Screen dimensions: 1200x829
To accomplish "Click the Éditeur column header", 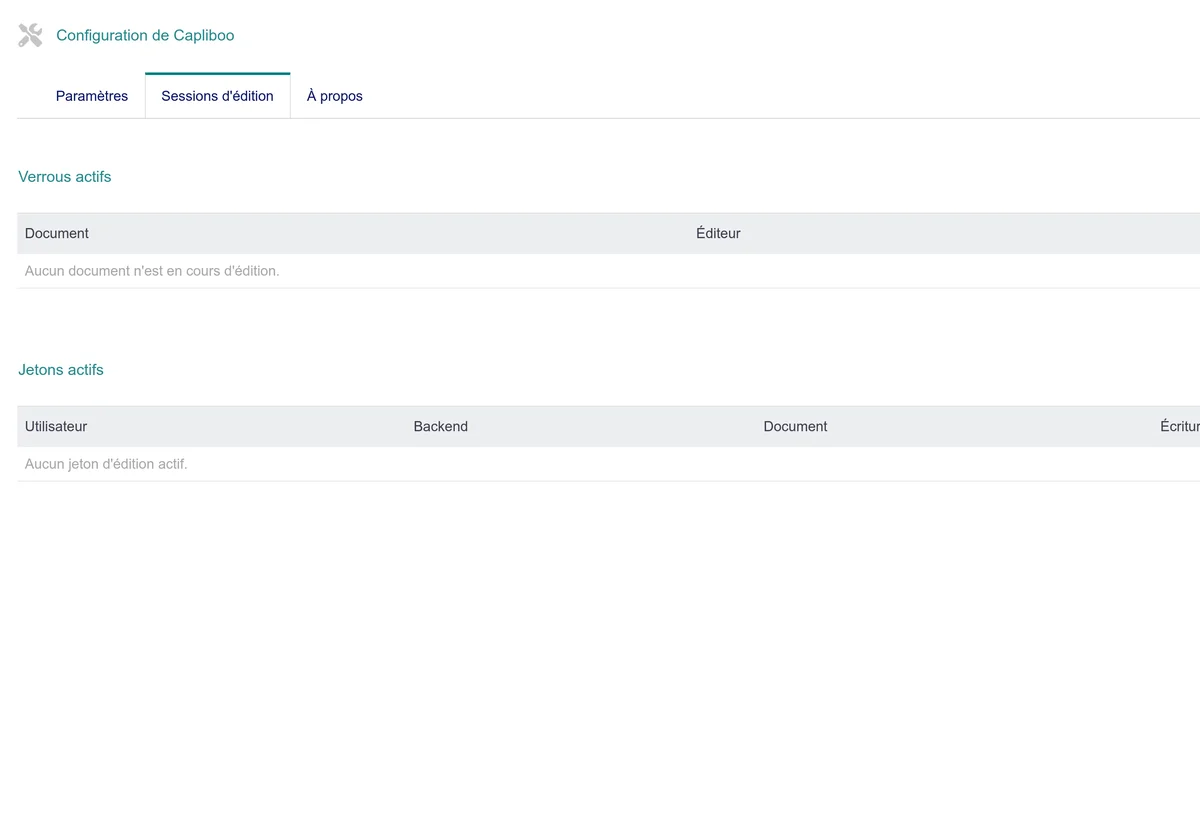I will coord(718,233).
